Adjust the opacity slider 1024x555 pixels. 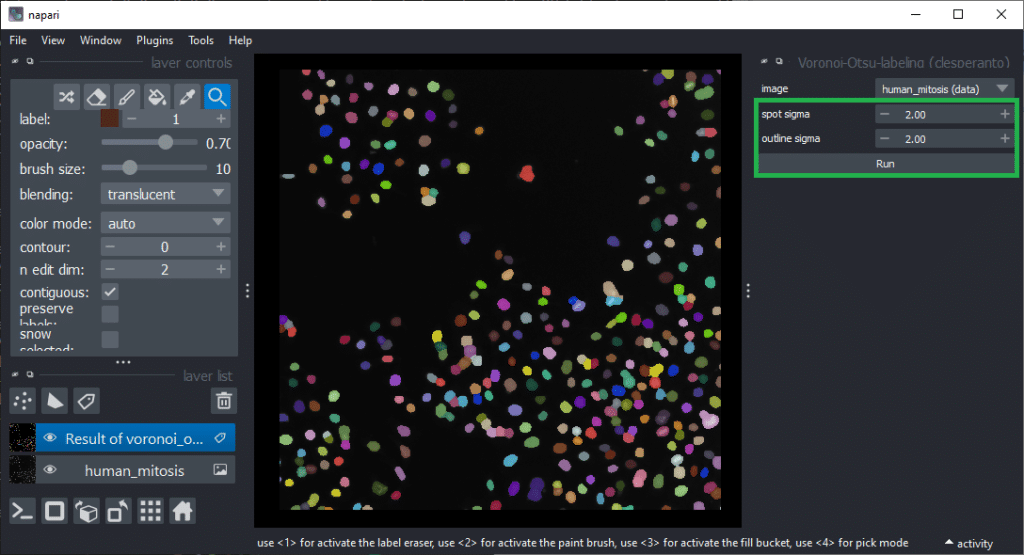[165, 143]
